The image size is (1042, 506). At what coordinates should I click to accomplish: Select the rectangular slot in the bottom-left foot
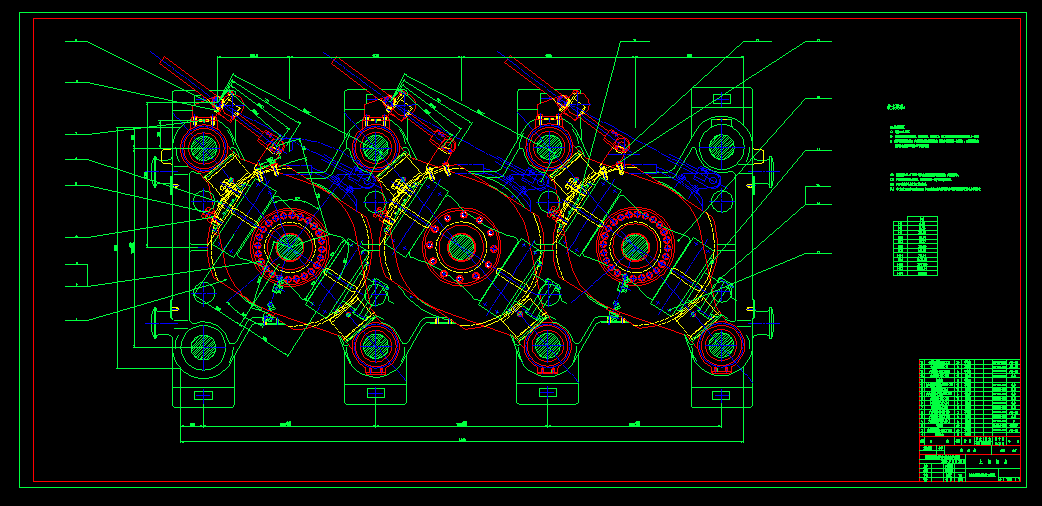(203, 395)
